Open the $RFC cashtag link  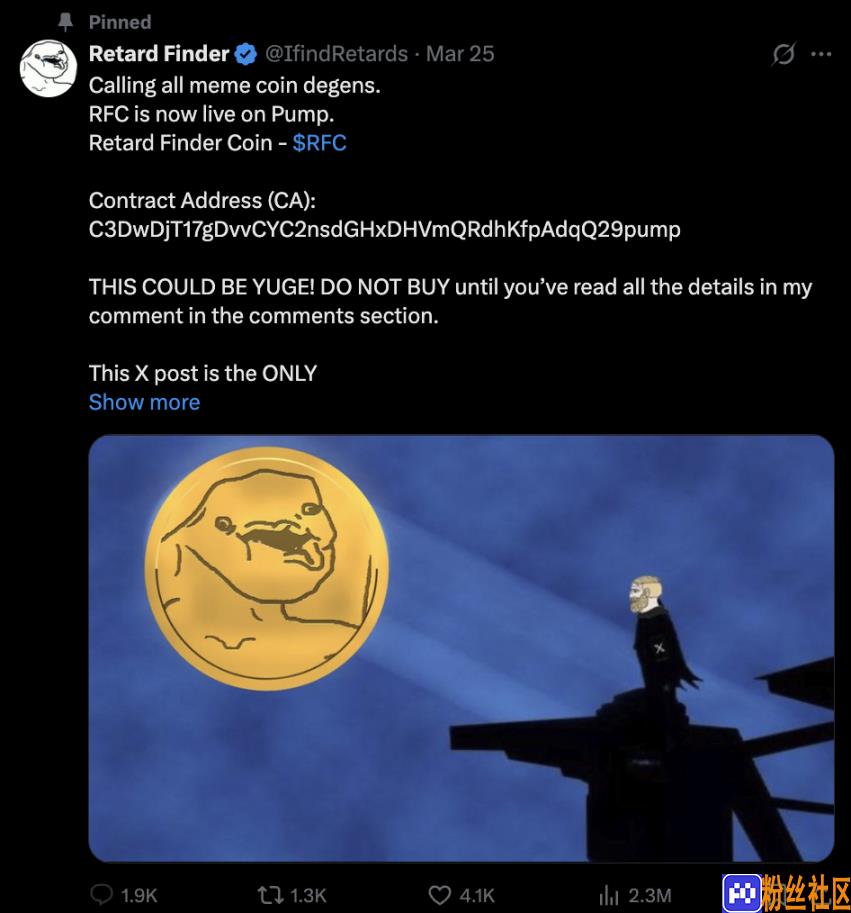click(x=320, y=143)
